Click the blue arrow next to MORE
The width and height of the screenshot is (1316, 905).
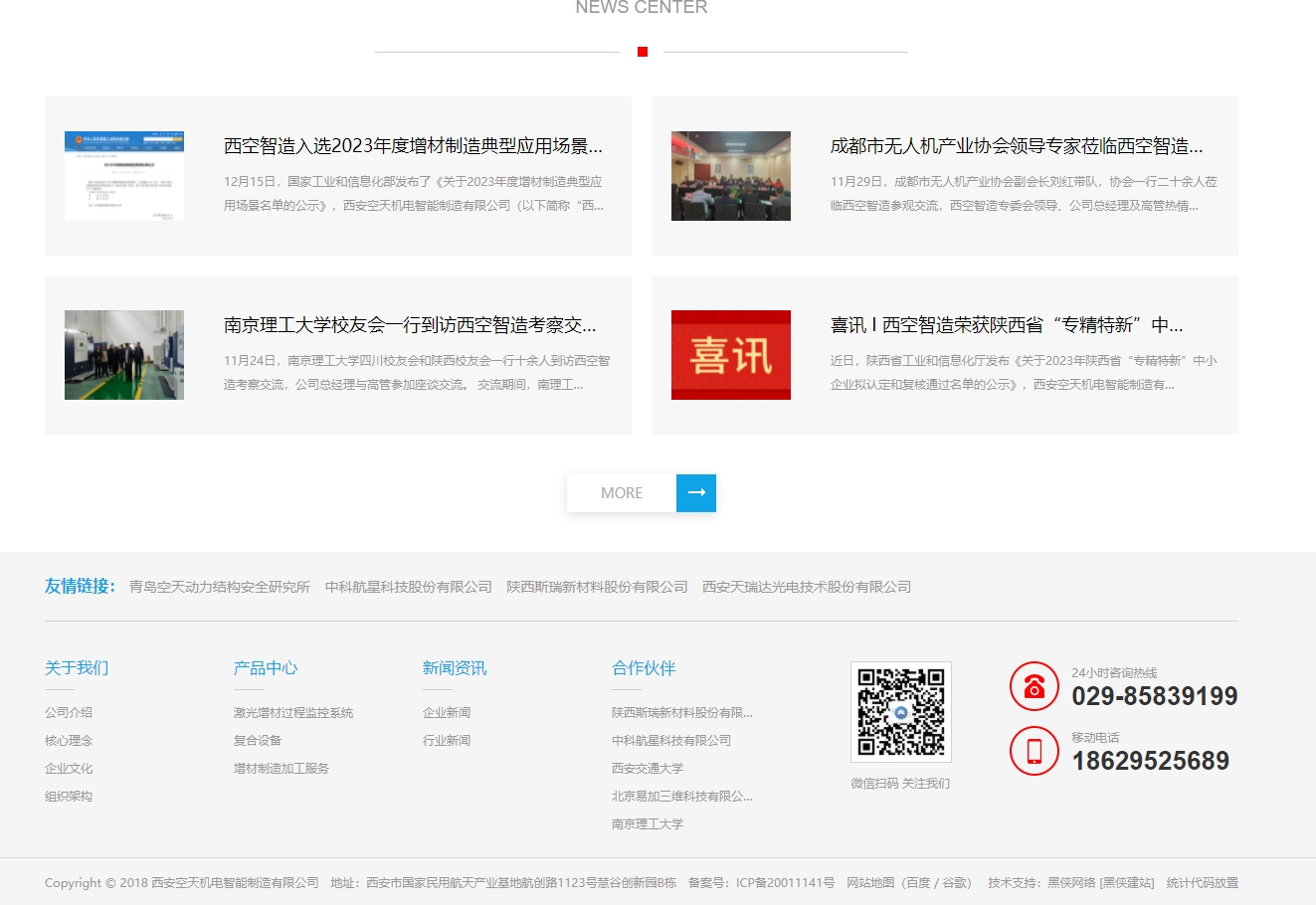tap(696, 493)
